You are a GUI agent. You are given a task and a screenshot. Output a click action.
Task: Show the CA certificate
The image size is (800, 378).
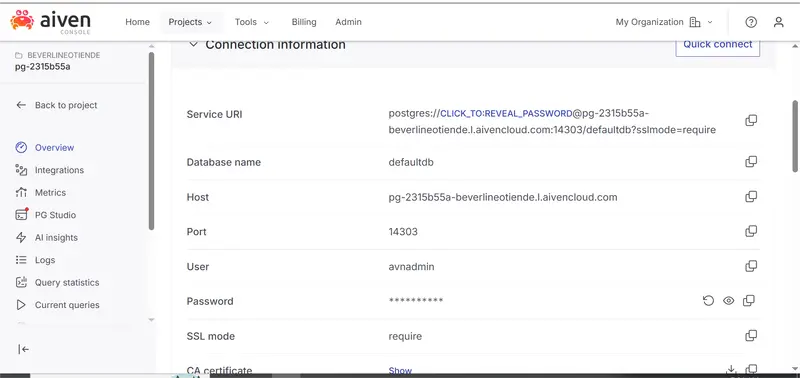pos(400,371)
